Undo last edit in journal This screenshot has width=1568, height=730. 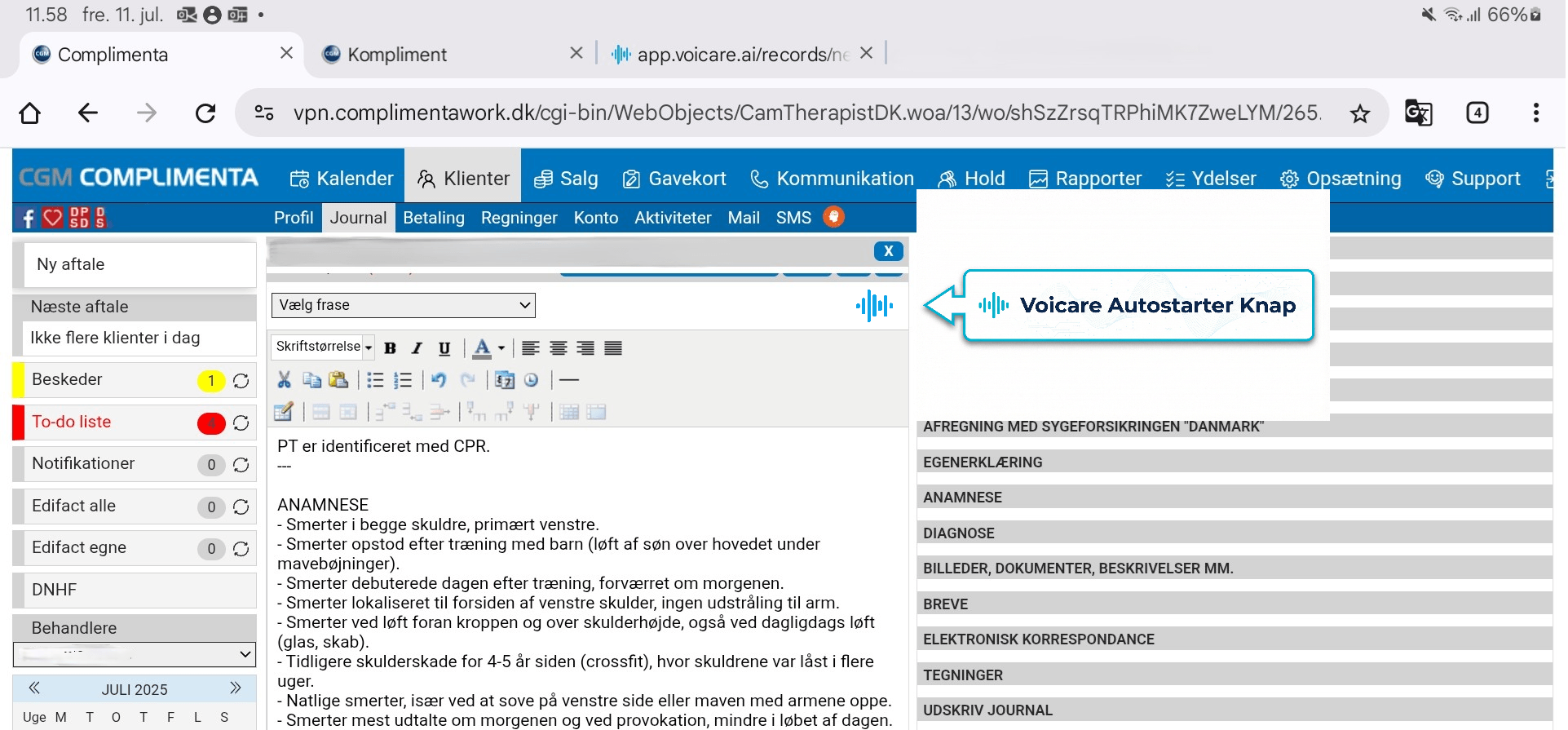pyautogui.click(x=439, y=379)
